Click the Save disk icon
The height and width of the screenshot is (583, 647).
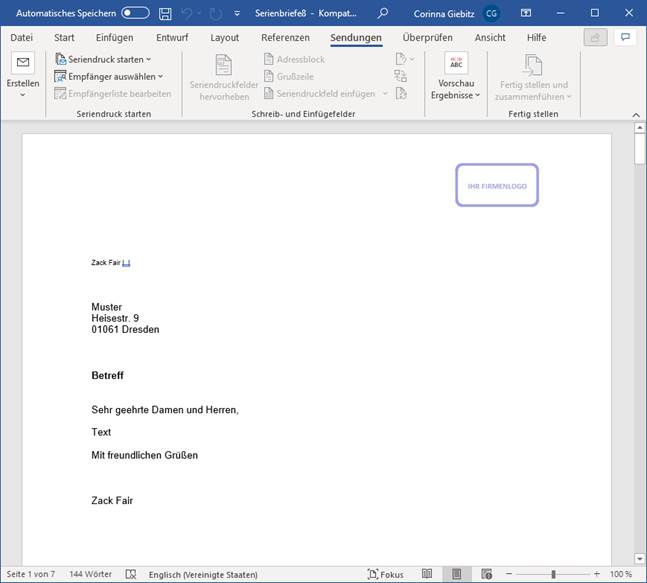click(x=165, y=14)
